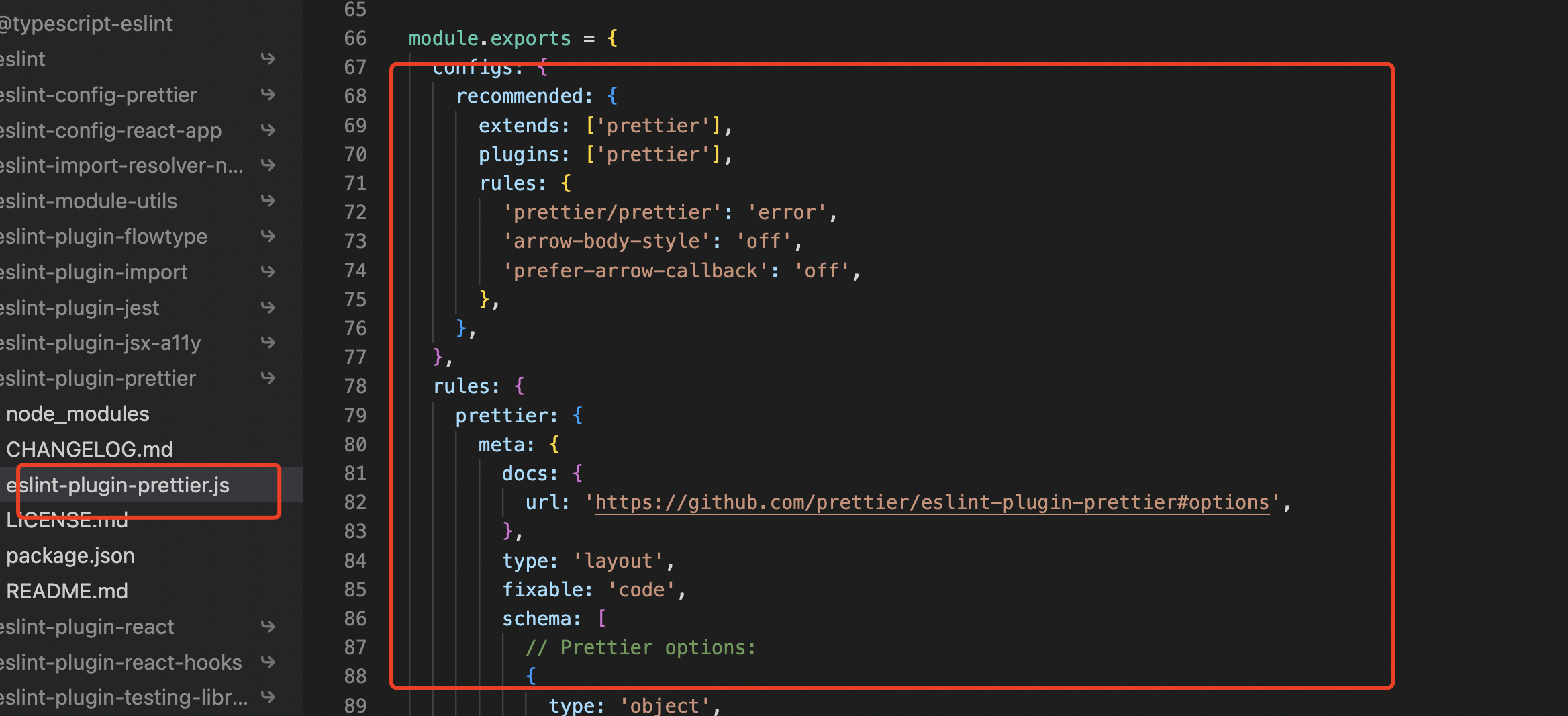The image size is (1568, 716).
Task: Expand the eslint-module-utils entry
Action: (88, 200)
